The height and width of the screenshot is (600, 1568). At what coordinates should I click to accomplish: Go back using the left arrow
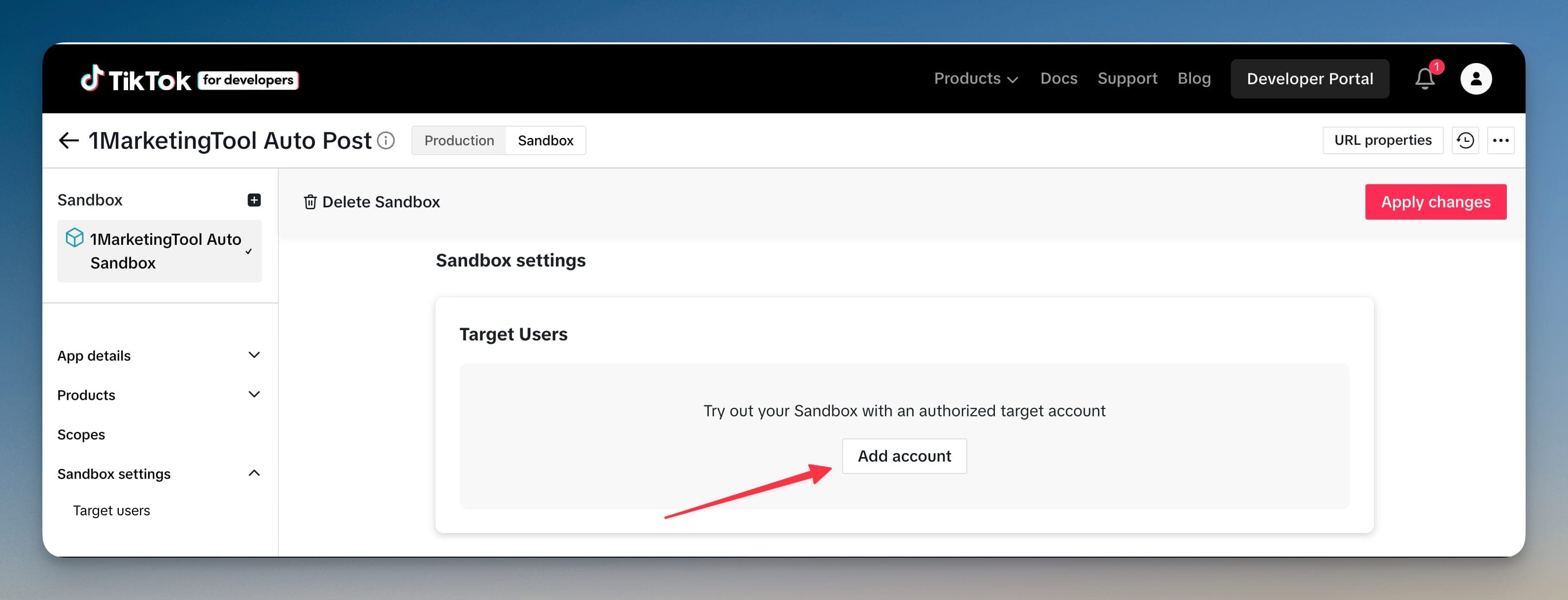pyautogui.click(x=69, y=140)
